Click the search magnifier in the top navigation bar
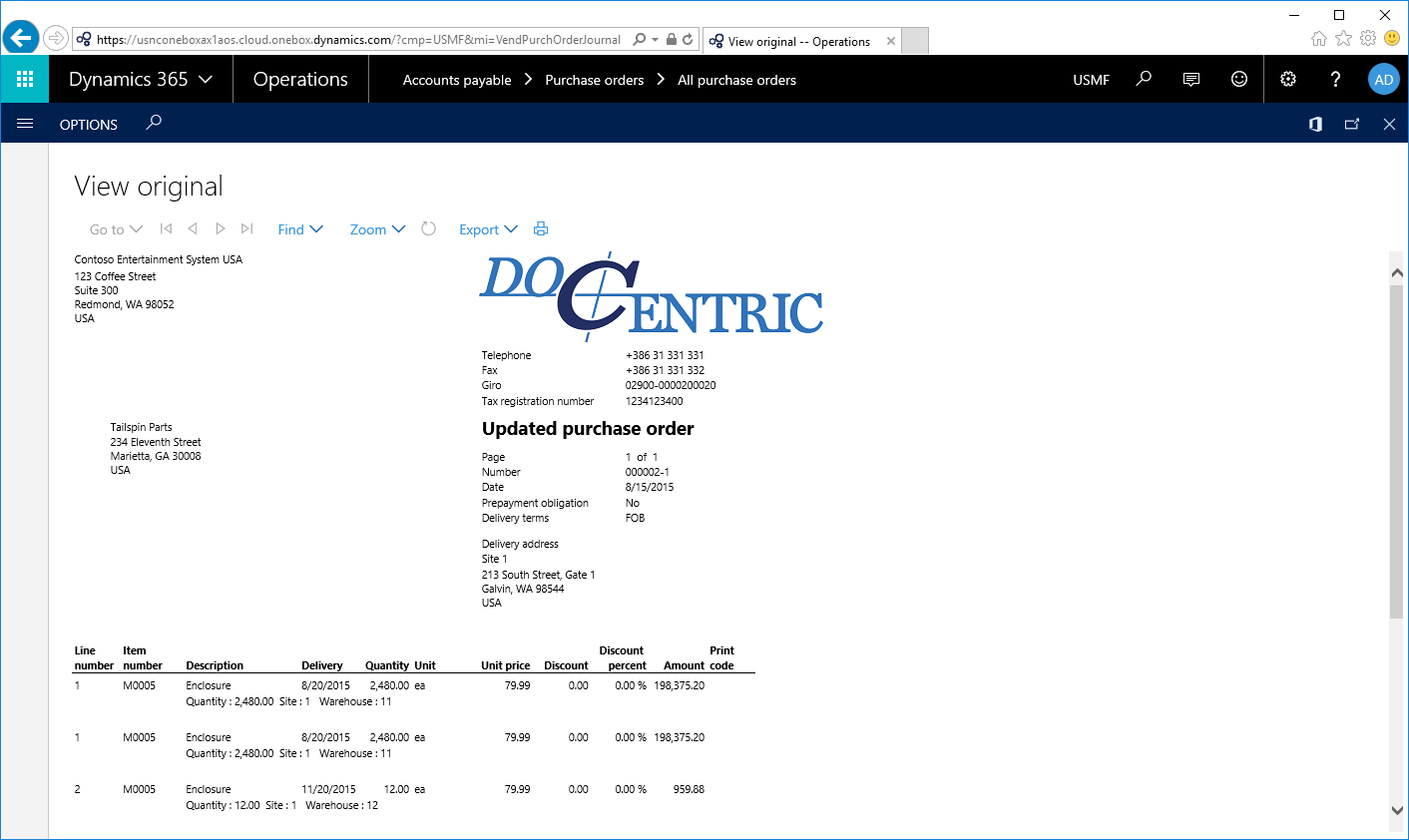The height and width of the screenshot is (840, 1409). pos(1144,79)
